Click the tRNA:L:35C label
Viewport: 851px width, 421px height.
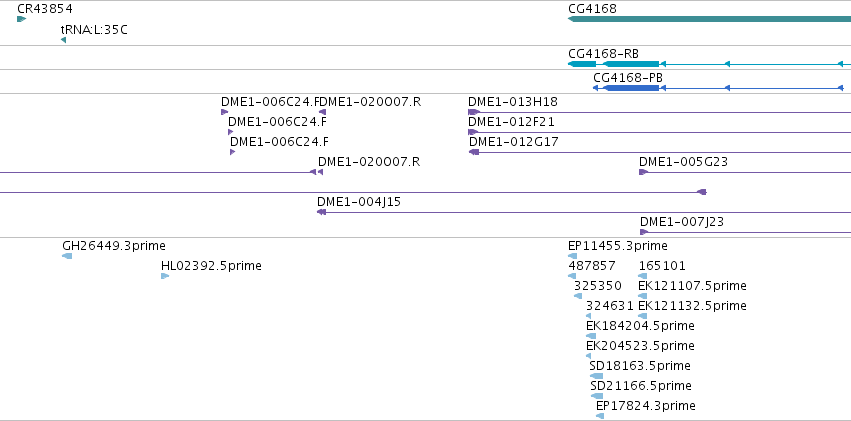94,29
